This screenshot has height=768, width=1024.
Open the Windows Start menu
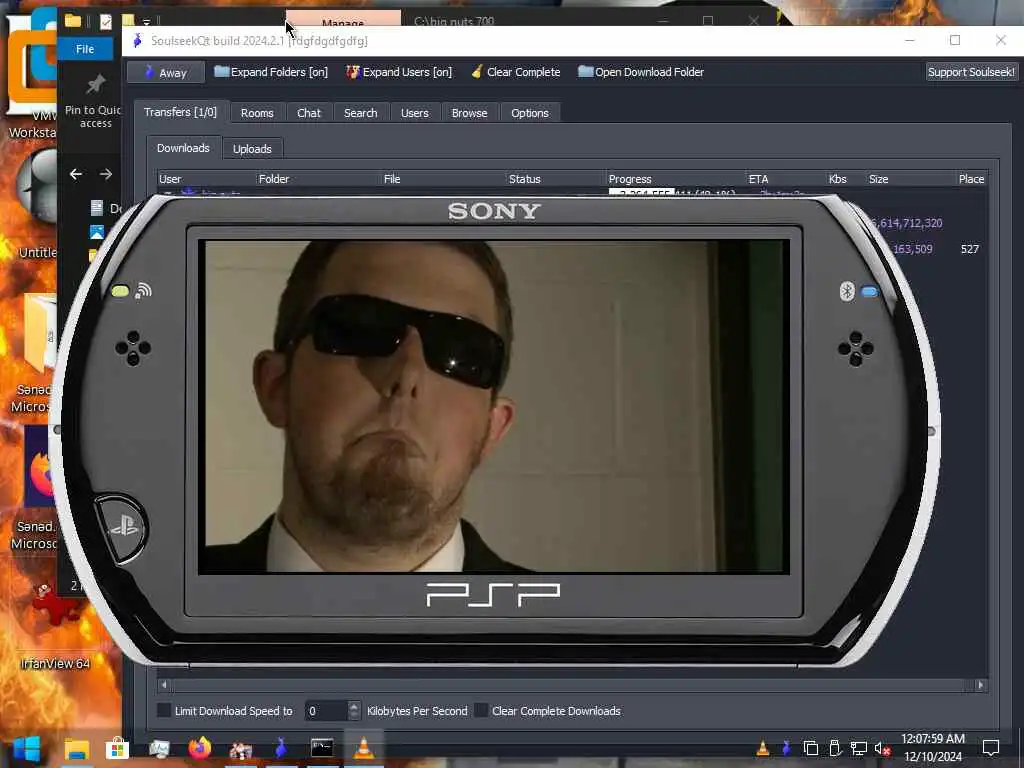[x=27, y=748]
